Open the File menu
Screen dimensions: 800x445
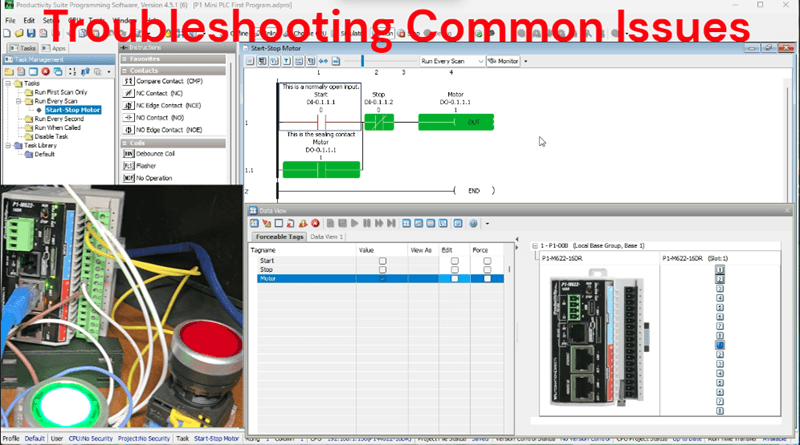click(x=11, y=20)
